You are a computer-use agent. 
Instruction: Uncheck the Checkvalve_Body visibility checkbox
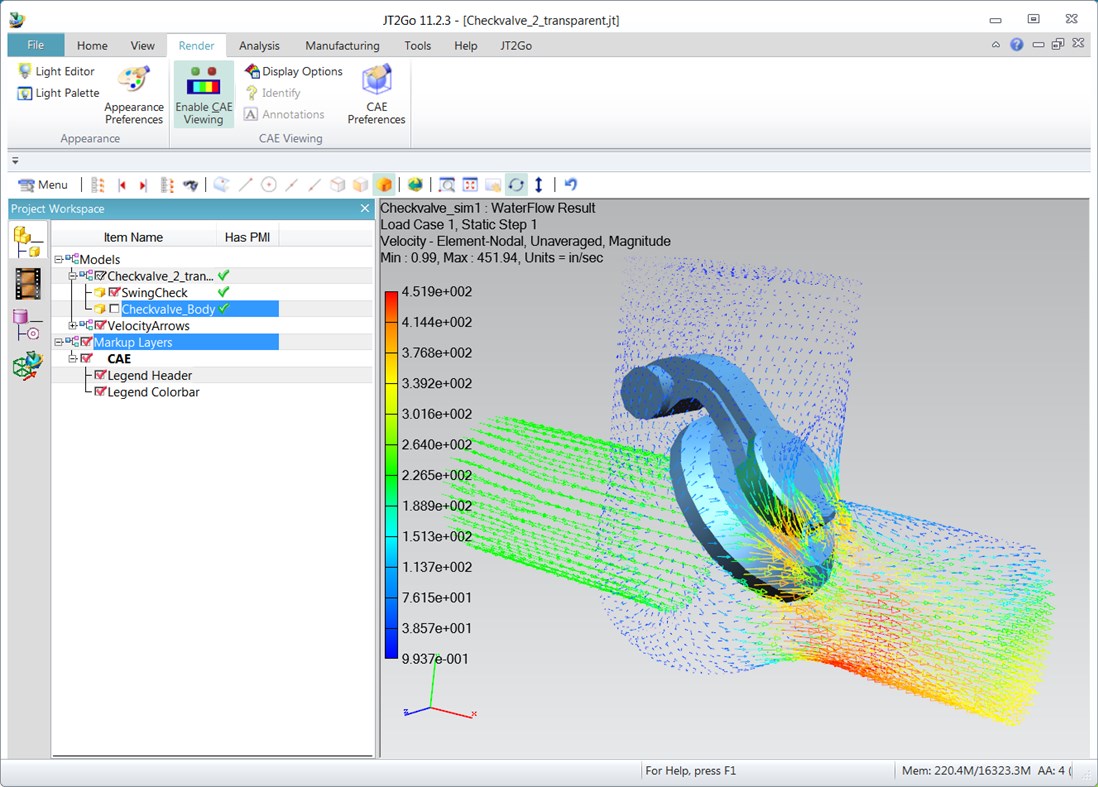coord(114,308)
